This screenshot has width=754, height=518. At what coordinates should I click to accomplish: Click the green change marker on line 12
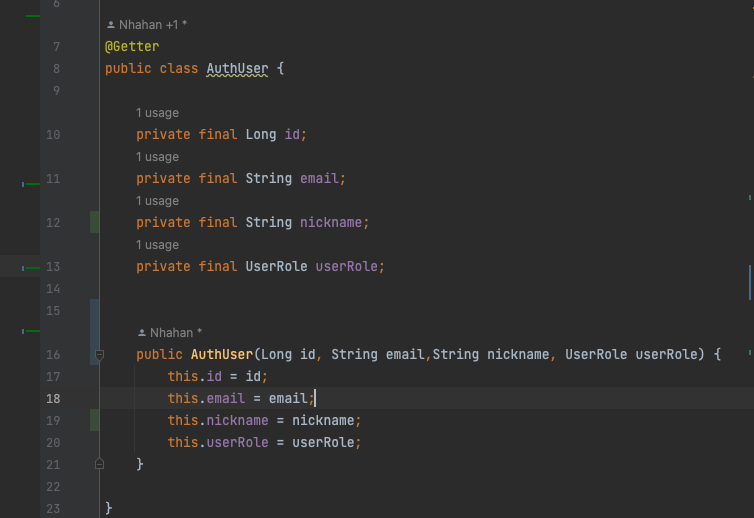click(95, 222)
